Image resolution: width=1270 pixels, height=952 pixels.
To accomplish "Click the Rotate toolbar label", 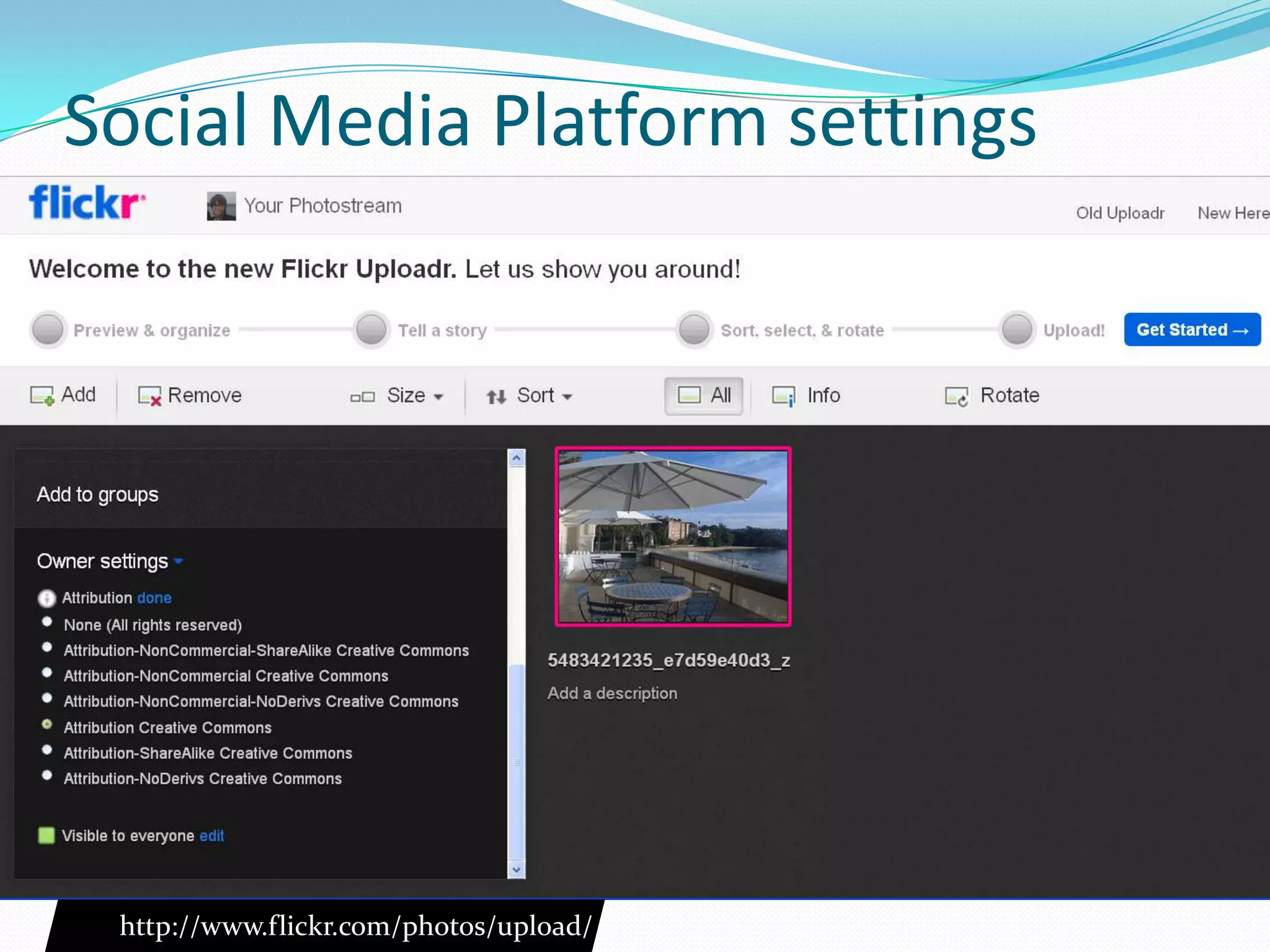I will click(1010, 395).
